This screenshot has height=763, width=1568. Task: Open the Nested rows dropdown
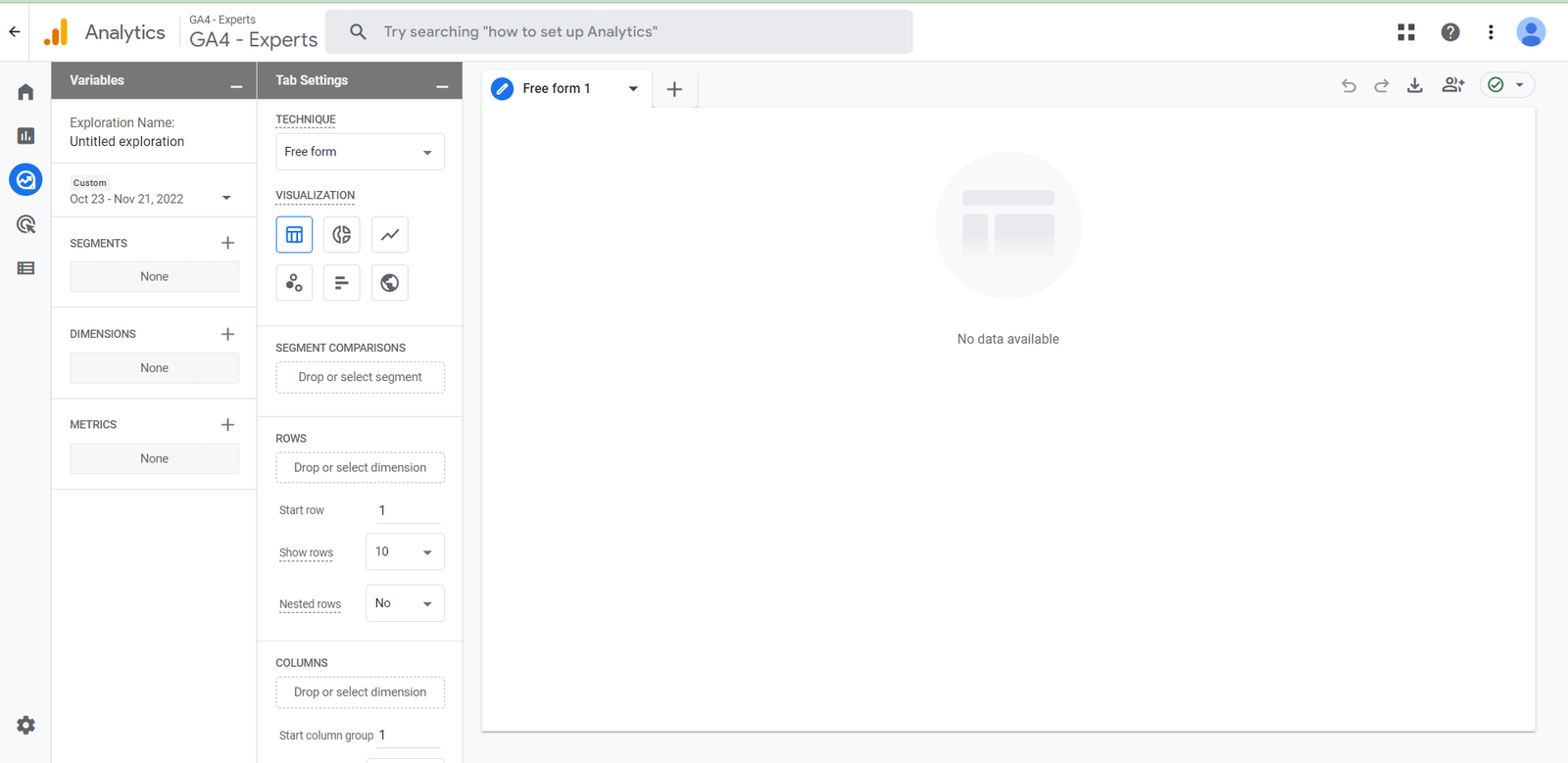pos(405,603)
